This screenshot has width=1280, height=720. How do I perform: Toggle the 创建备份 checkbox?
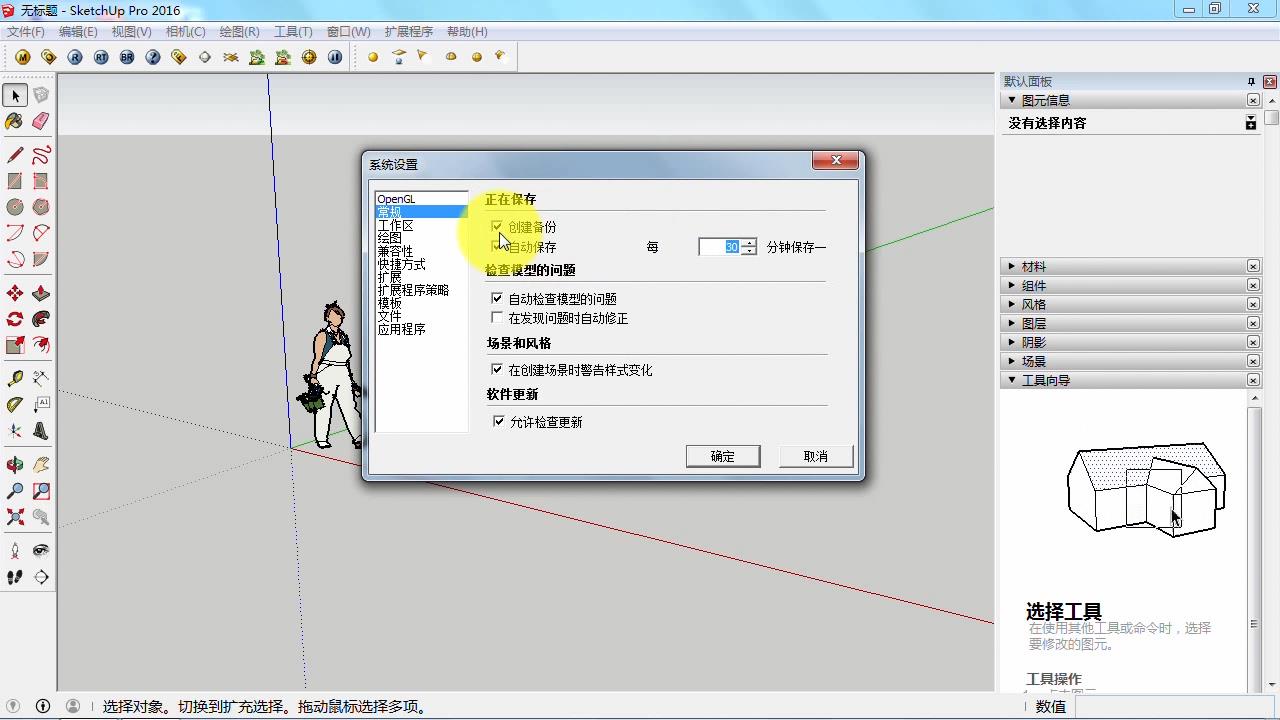click(x=497, y=227)
